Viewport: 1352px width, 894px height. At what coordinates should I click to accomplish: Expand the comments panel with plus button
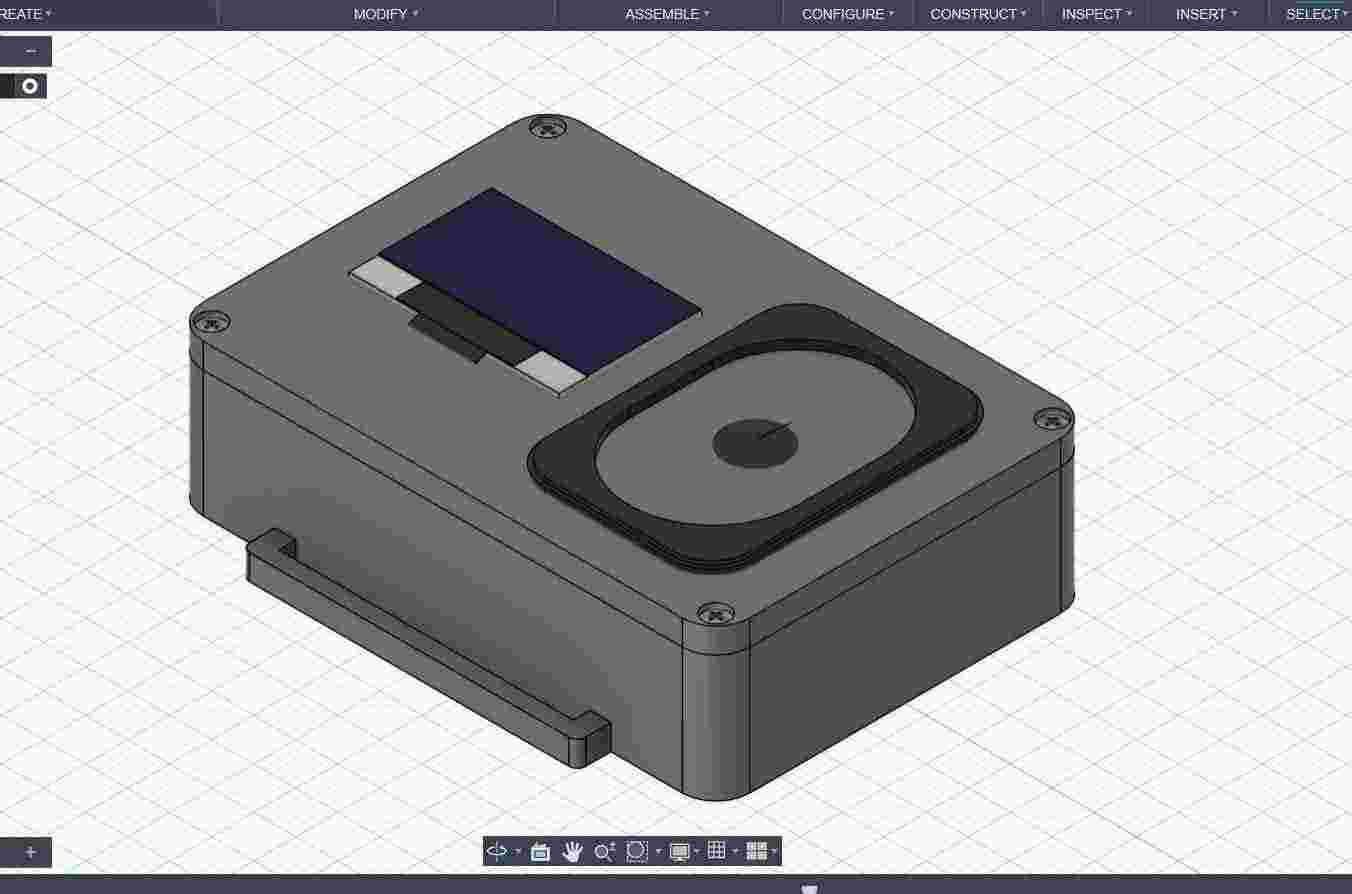[x=31, y=853]
